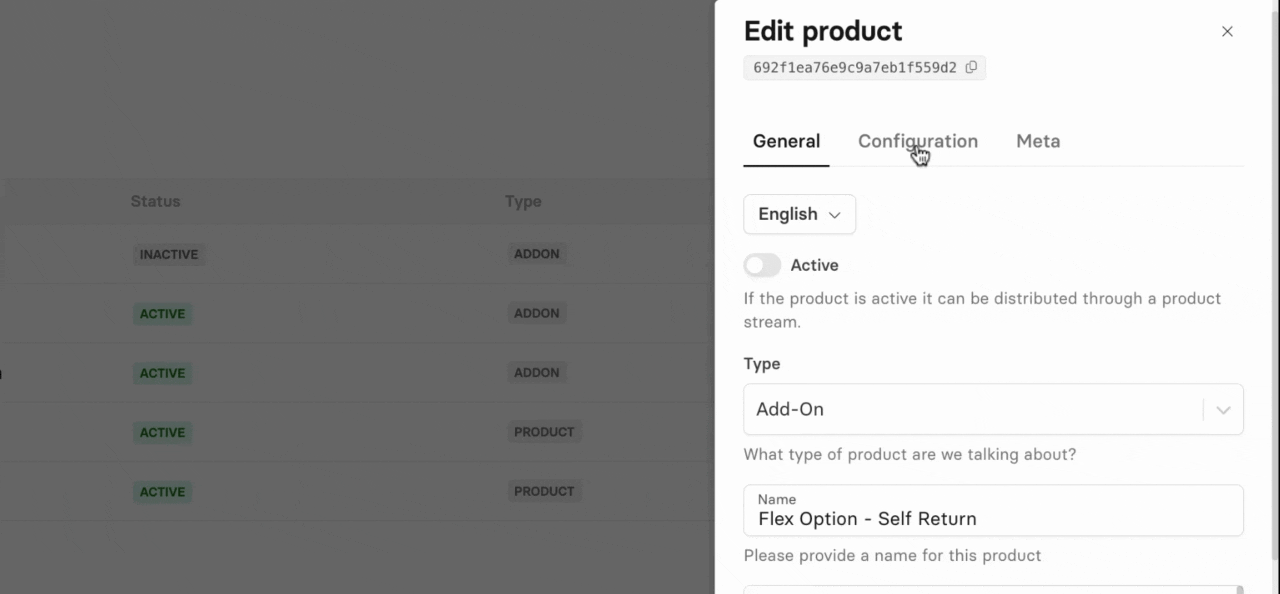This screenshot has width=1280, height=594.
Task: Sort by the Type column header
Action: click(522, 201)
